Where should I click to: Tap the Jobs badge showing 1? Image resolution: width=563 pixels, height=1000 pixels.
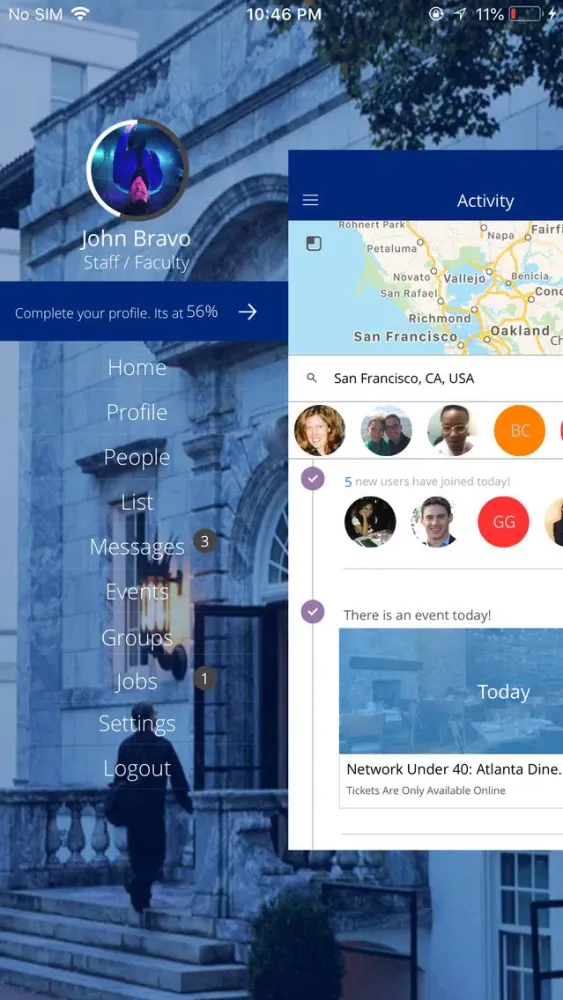tap(205, 679)
